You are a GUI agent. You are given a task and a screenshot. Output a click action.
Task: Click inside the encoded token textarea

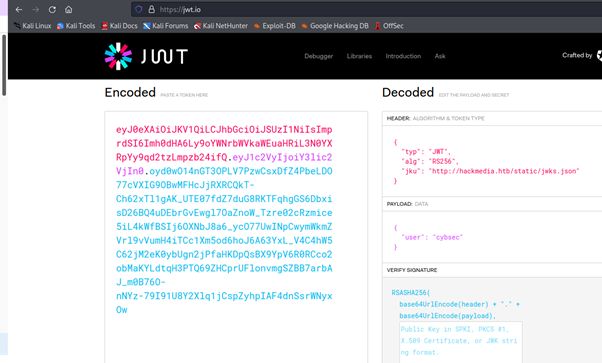point(236,237)
